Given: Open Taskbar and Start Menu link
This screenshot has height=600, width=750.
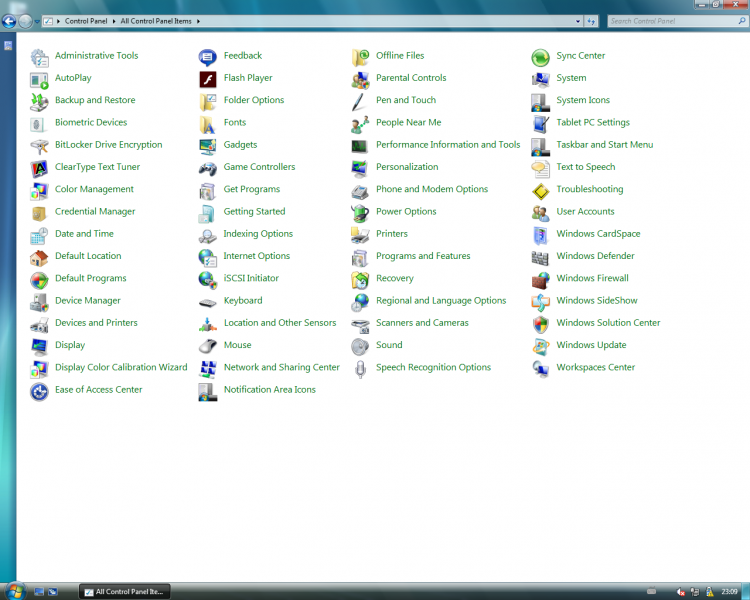Looking at the screenshot, I should (605, 144).
